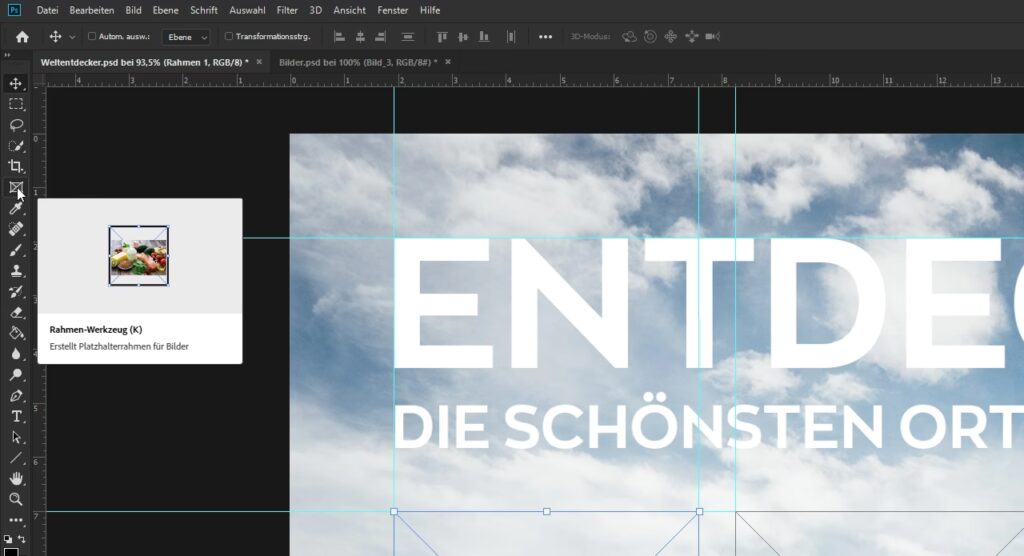Select the Hand tool
Viewport: 1024px width, 556px height.
[x=16, y=479]
